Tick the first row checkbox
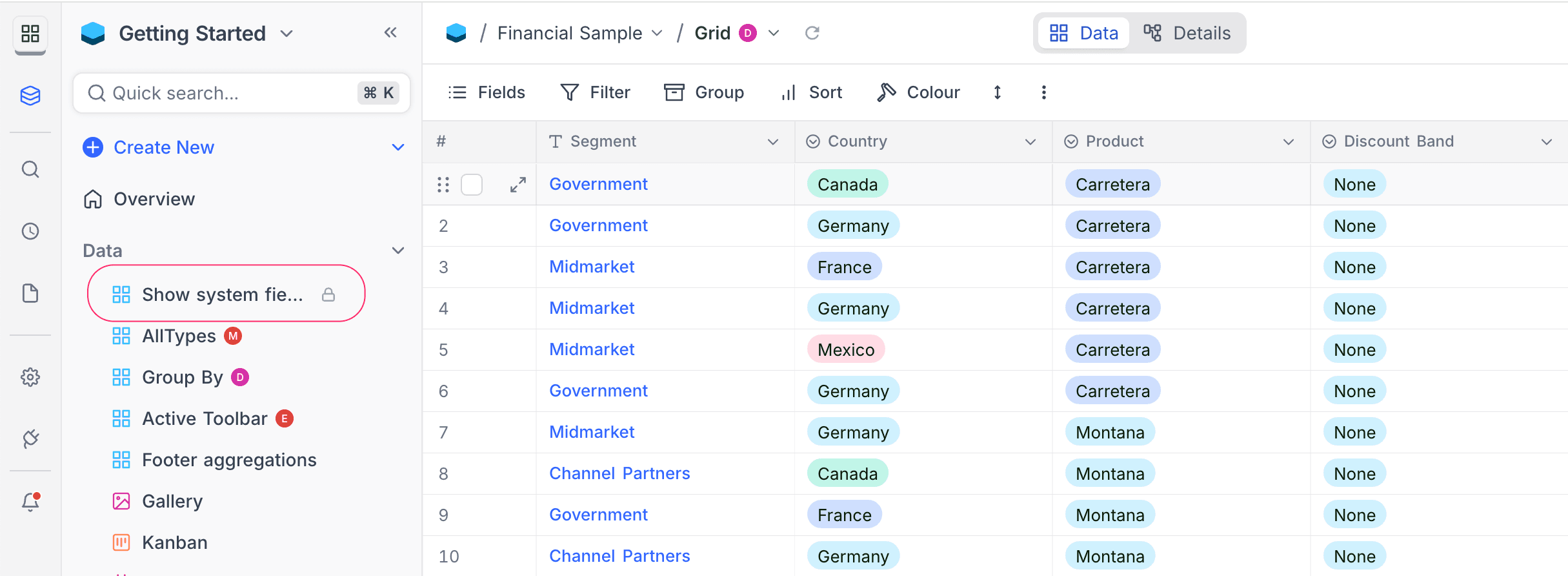This screenshot has width=1568, height=576. (472, 185)
